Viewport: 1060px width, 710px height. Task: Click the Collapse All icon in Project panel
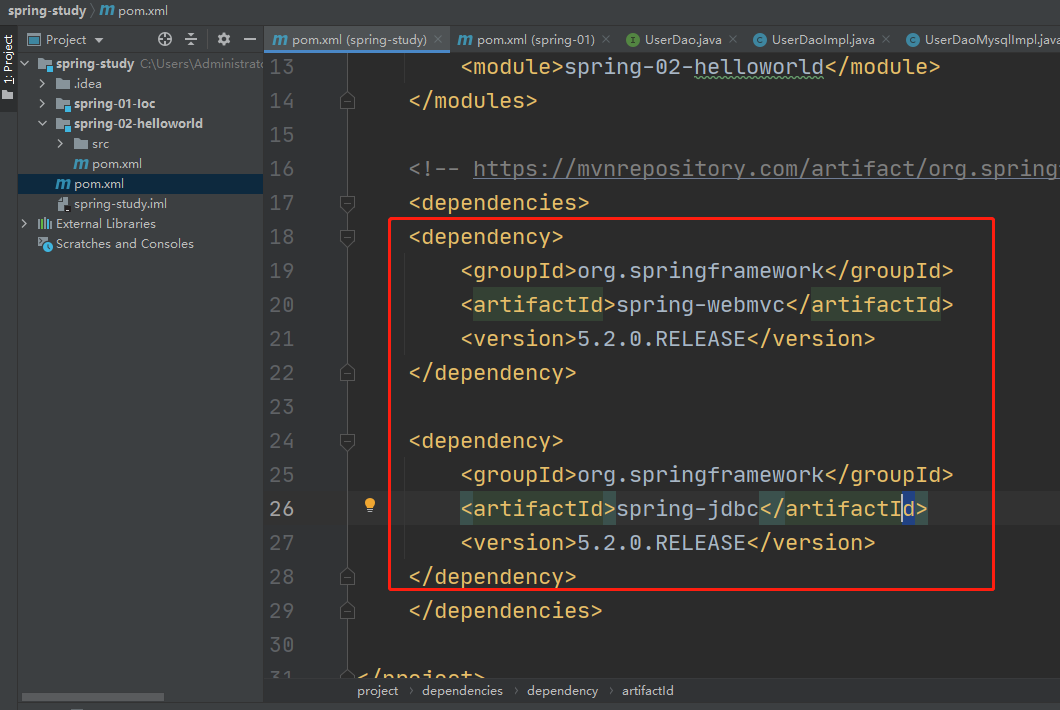(x=191, y=40)
